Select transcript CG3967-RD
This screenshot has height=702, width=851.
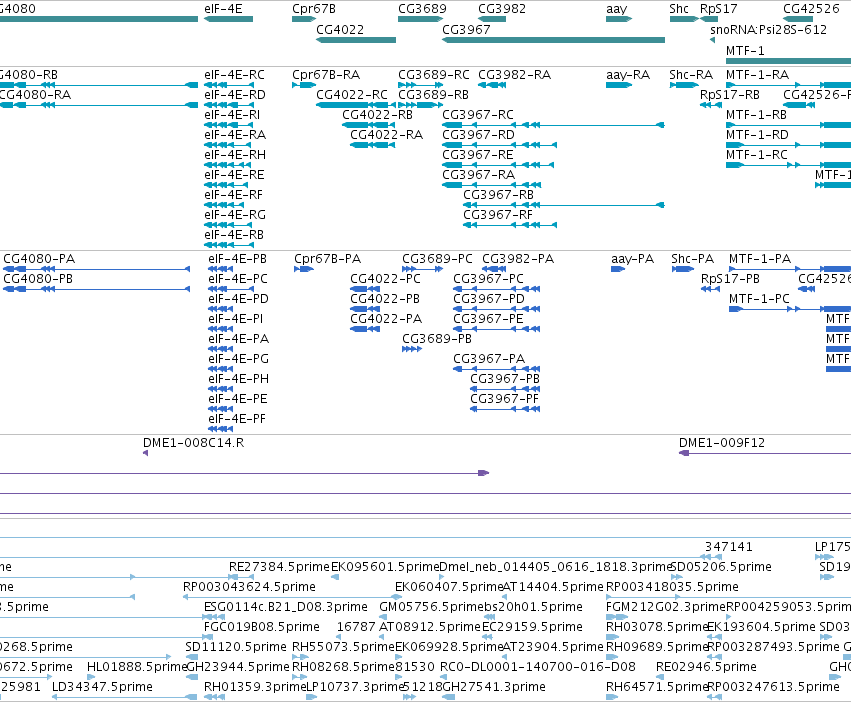click(x=500, y=145)
